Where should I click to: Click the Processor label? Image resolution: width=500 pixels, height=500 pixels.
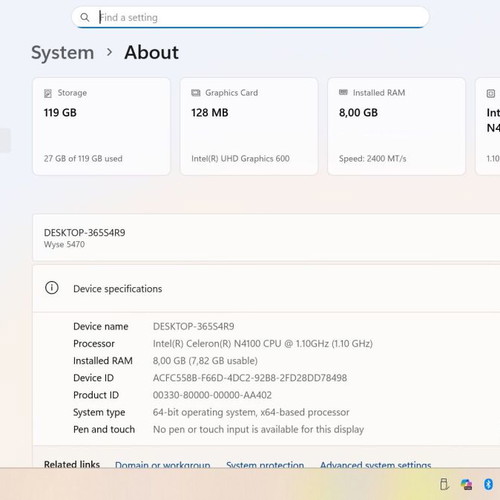tap(94, 344)
